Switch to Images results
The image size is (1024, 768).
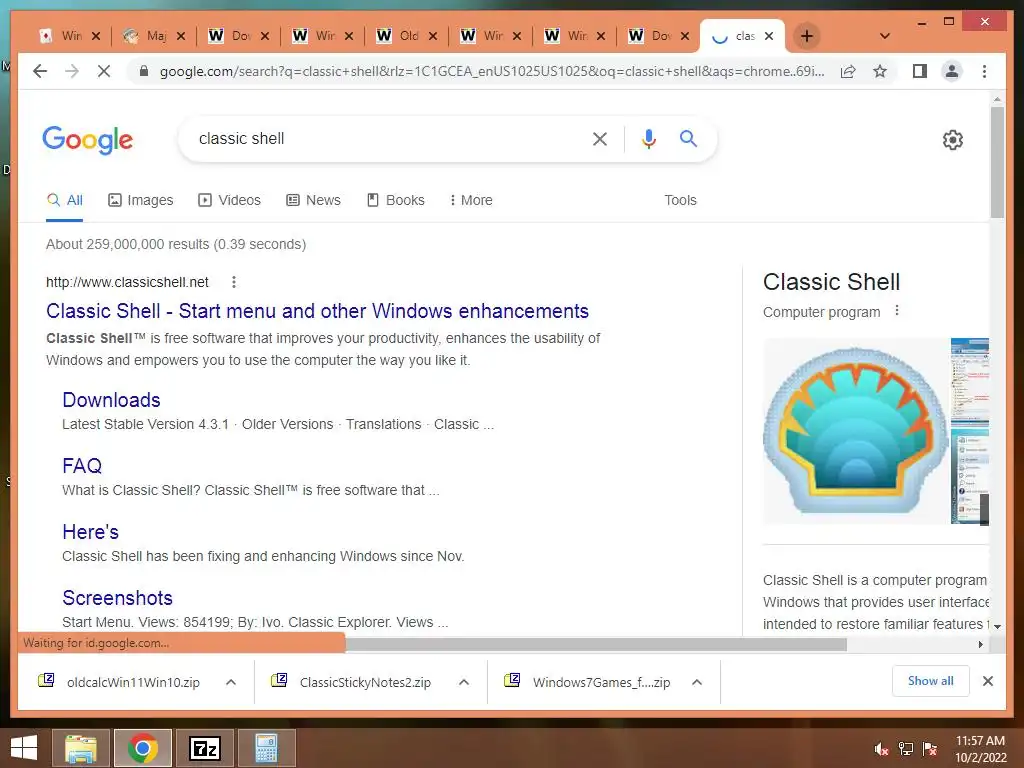(140, 200)
